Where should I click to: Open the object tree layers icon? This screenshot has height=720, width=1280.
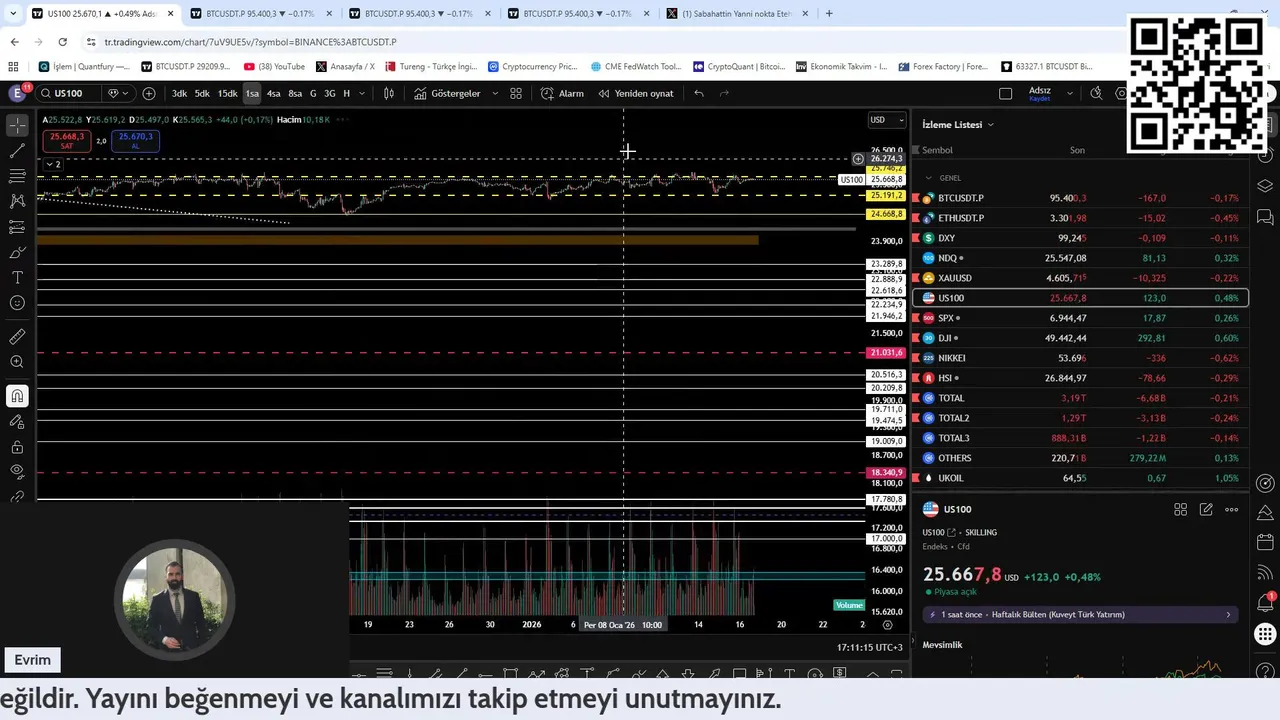point(1265,186)
